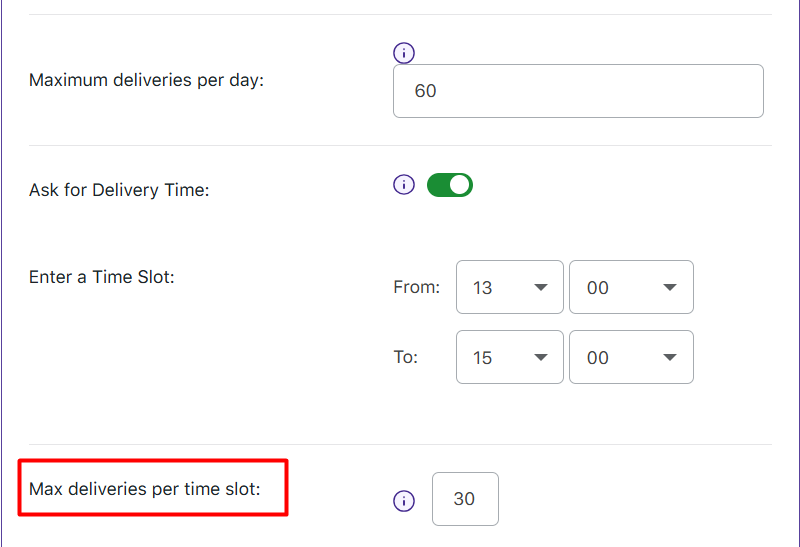Click caret arrow in From hour dropdown
Image resolution: width=800 pixels, height=547 pixels.
(x=541, y=288)
